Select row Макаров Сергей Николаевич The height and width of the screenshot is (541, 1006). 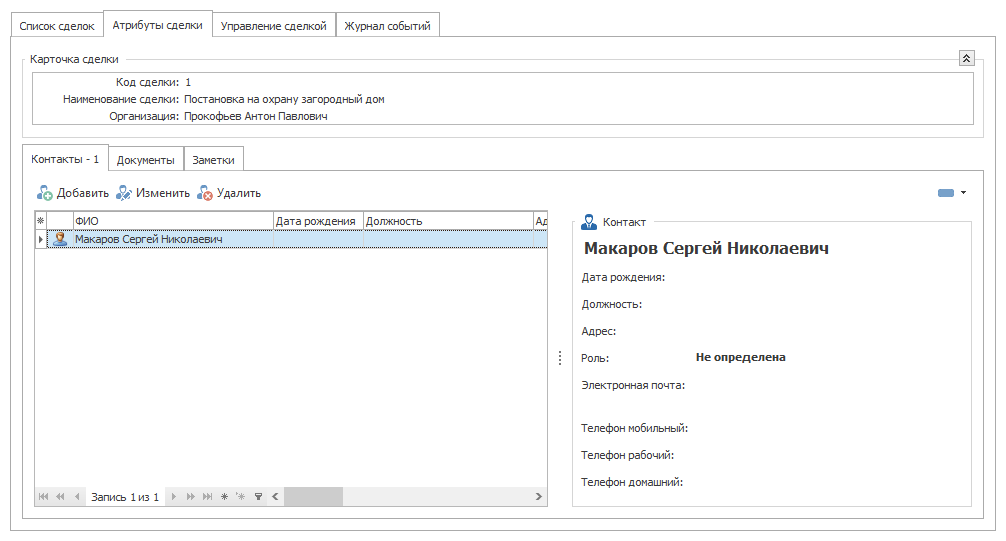click(297, 239)
